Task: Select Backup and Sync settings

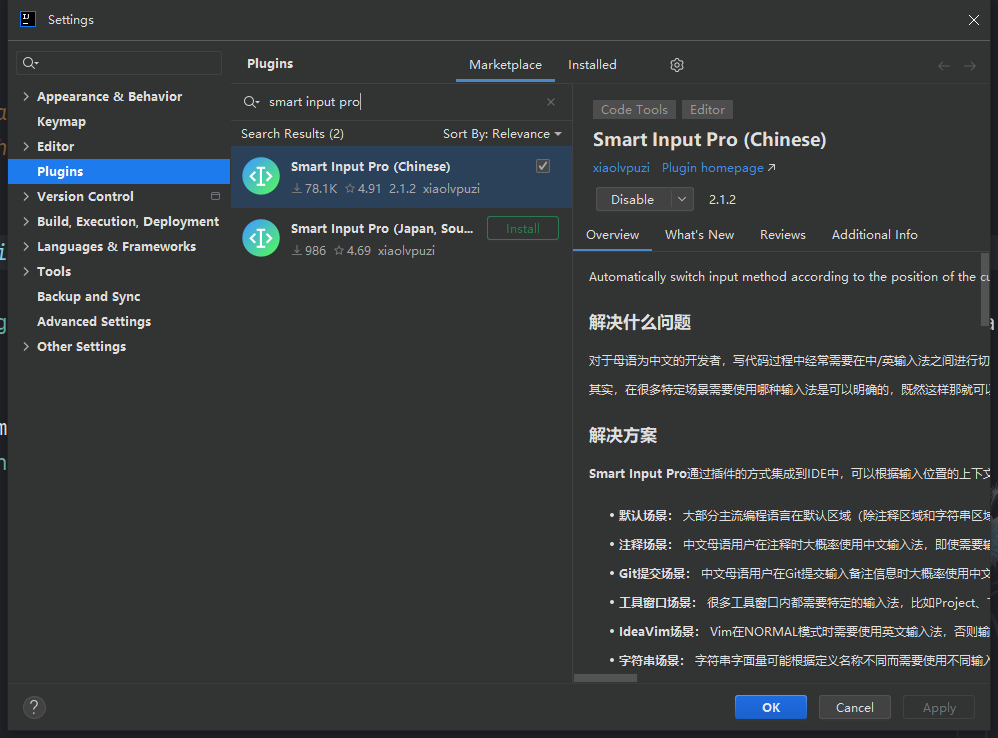Action: (88, 296)
